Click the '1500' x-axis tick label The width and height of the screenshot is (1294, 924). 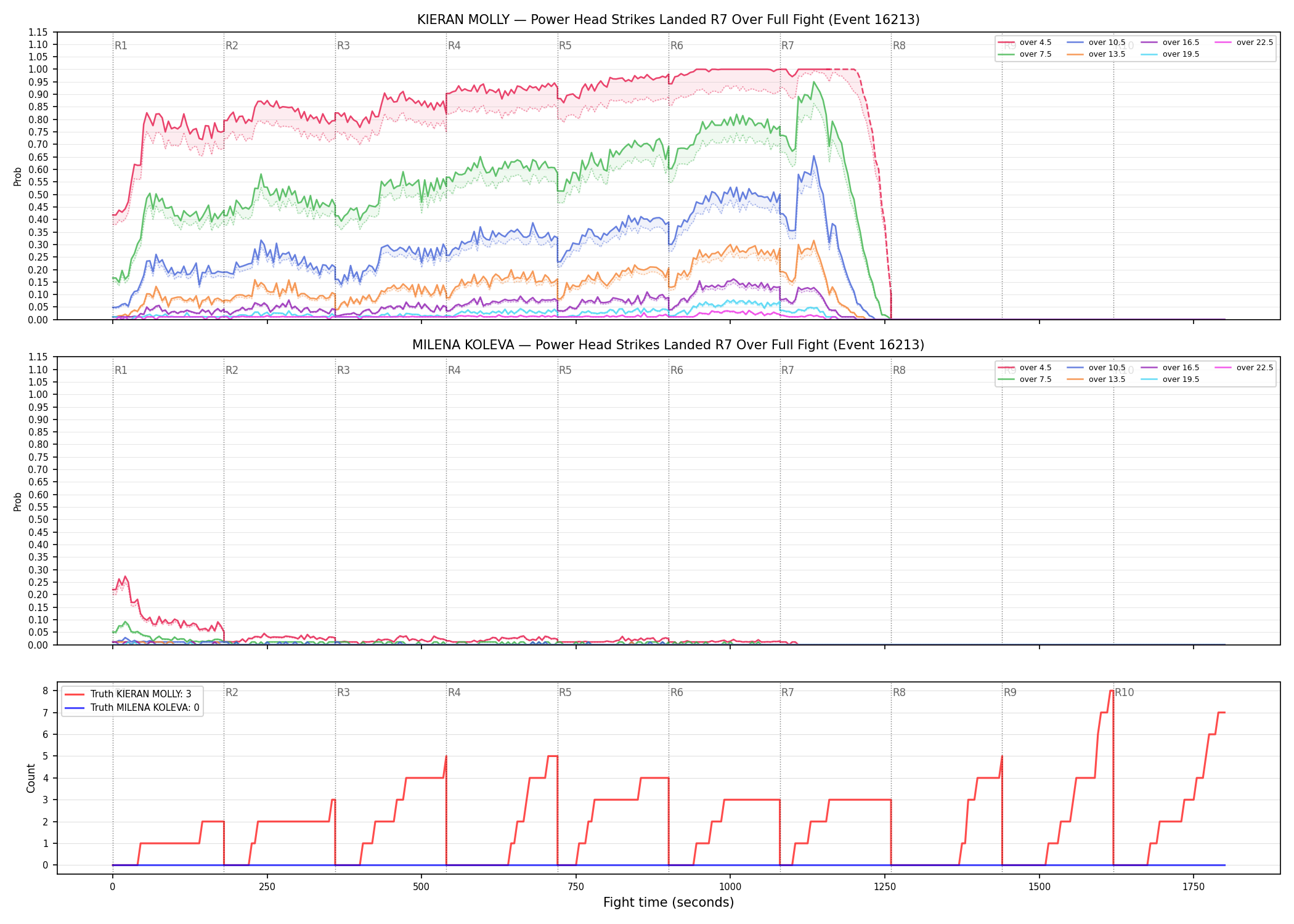tap(1040, 887)
